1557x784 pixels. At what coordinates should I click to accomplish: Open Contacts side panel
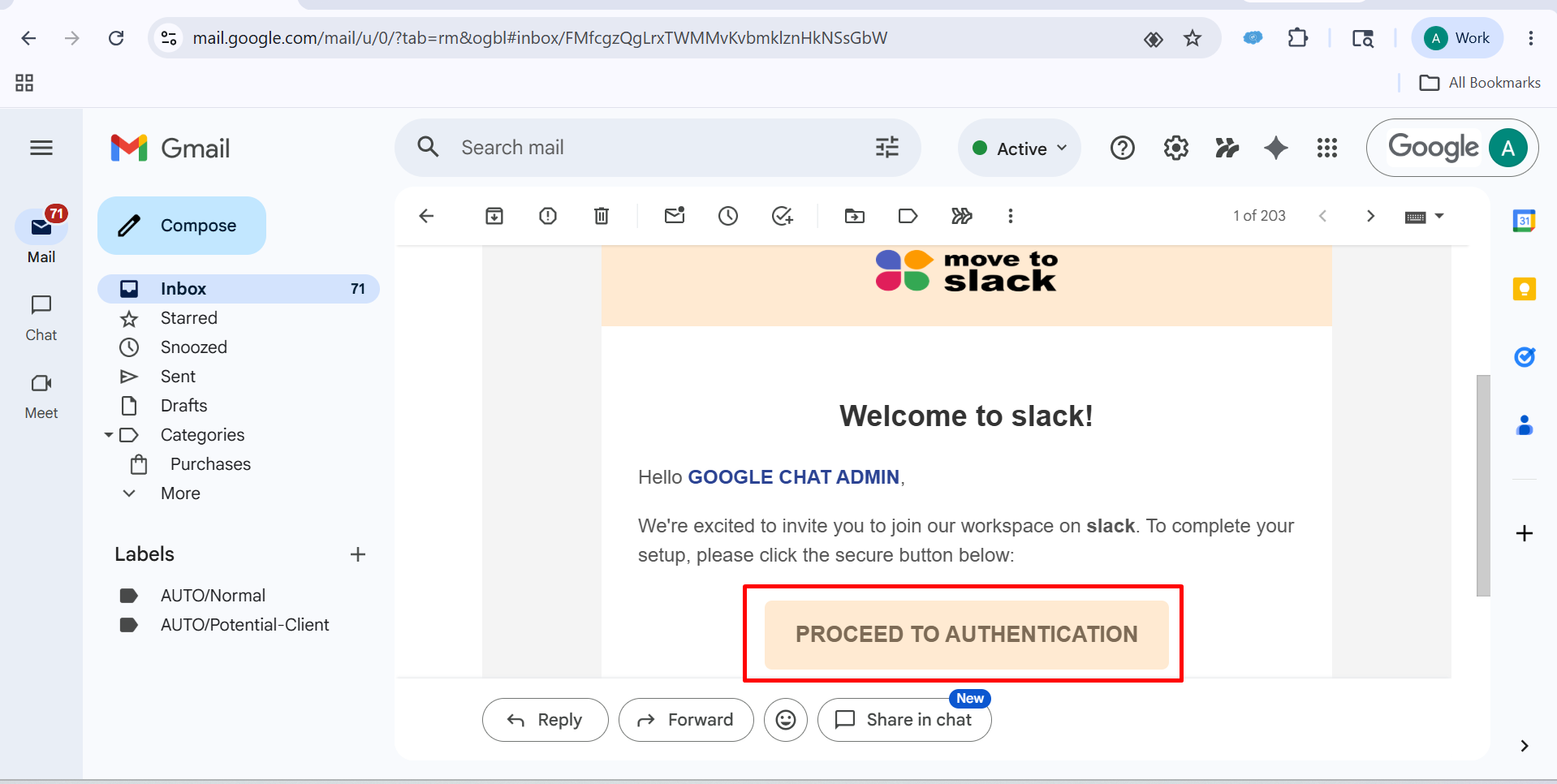point(1525,425)
